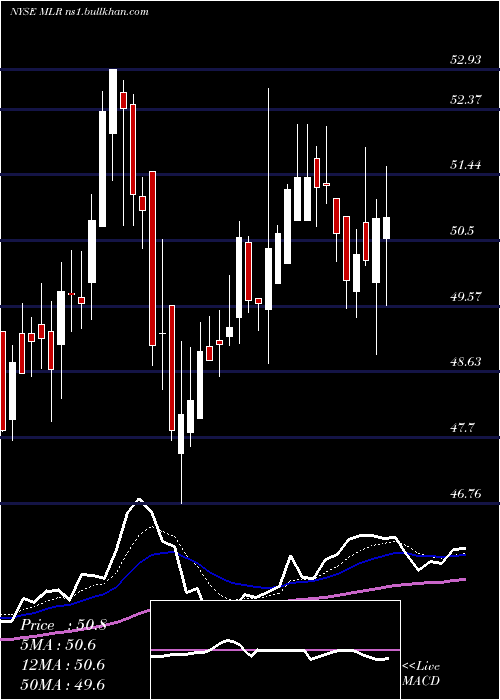Click the 51.44 price level label
Image resolution: width=500 pixels, height=700 pixels.
[x=466, y=165]
